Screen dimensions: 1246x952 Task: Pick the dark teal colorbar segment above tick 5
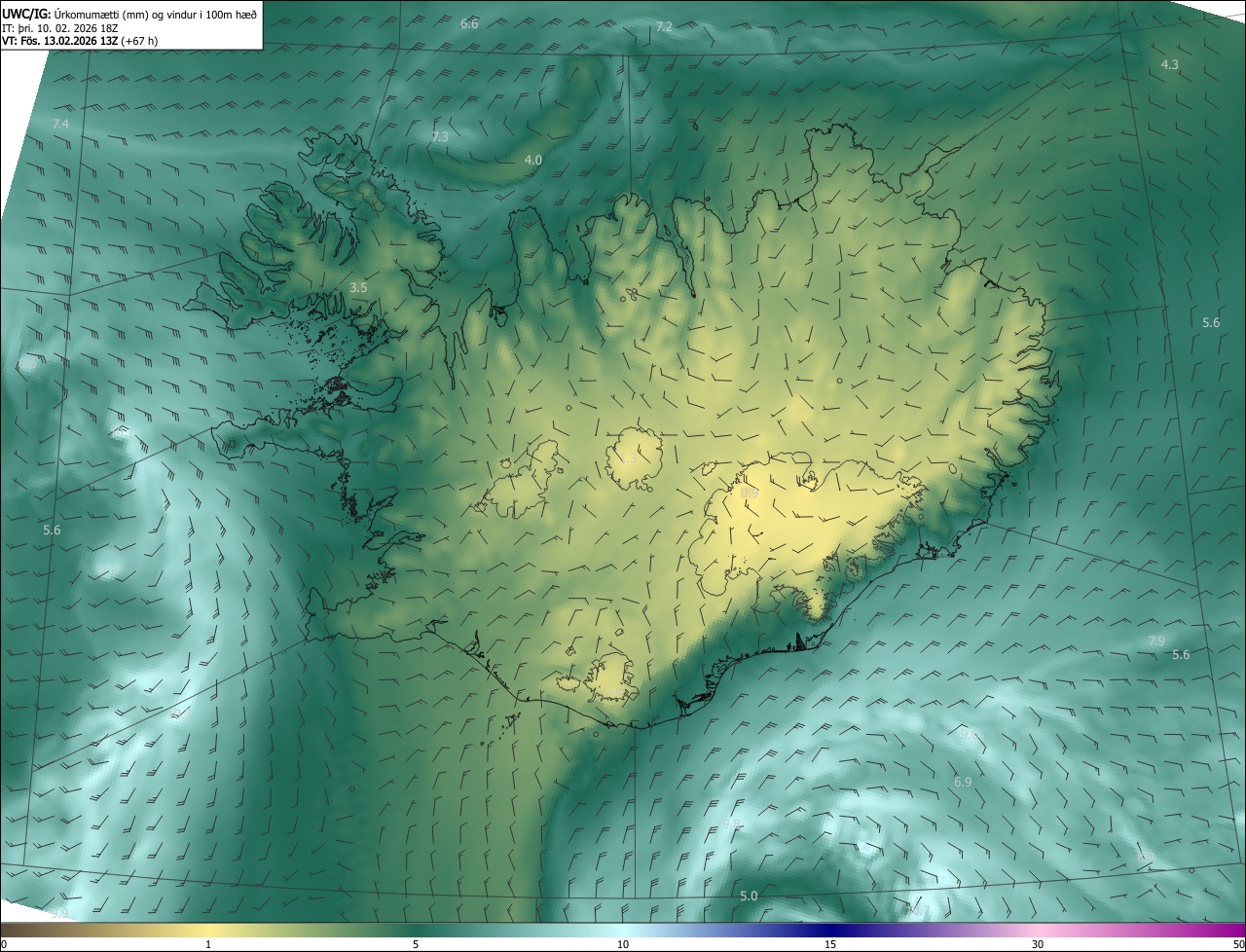click(x=416, y=930)
